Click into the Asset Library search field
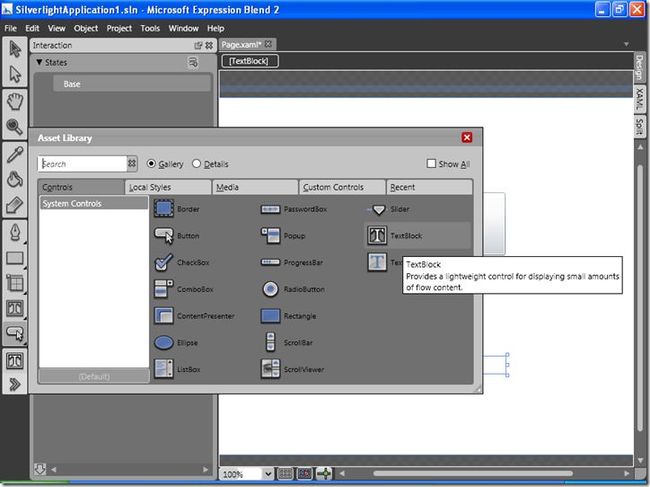The image size is (650, 487). (82, 164)
